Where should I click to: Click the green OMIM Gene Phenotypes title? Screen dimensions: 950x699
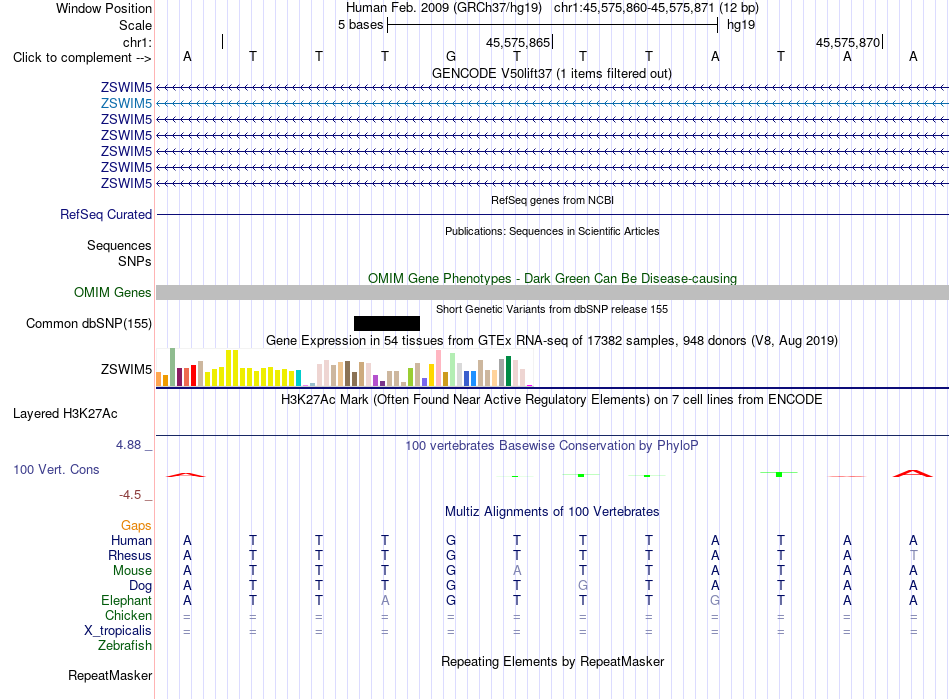(x=553, y=278)
